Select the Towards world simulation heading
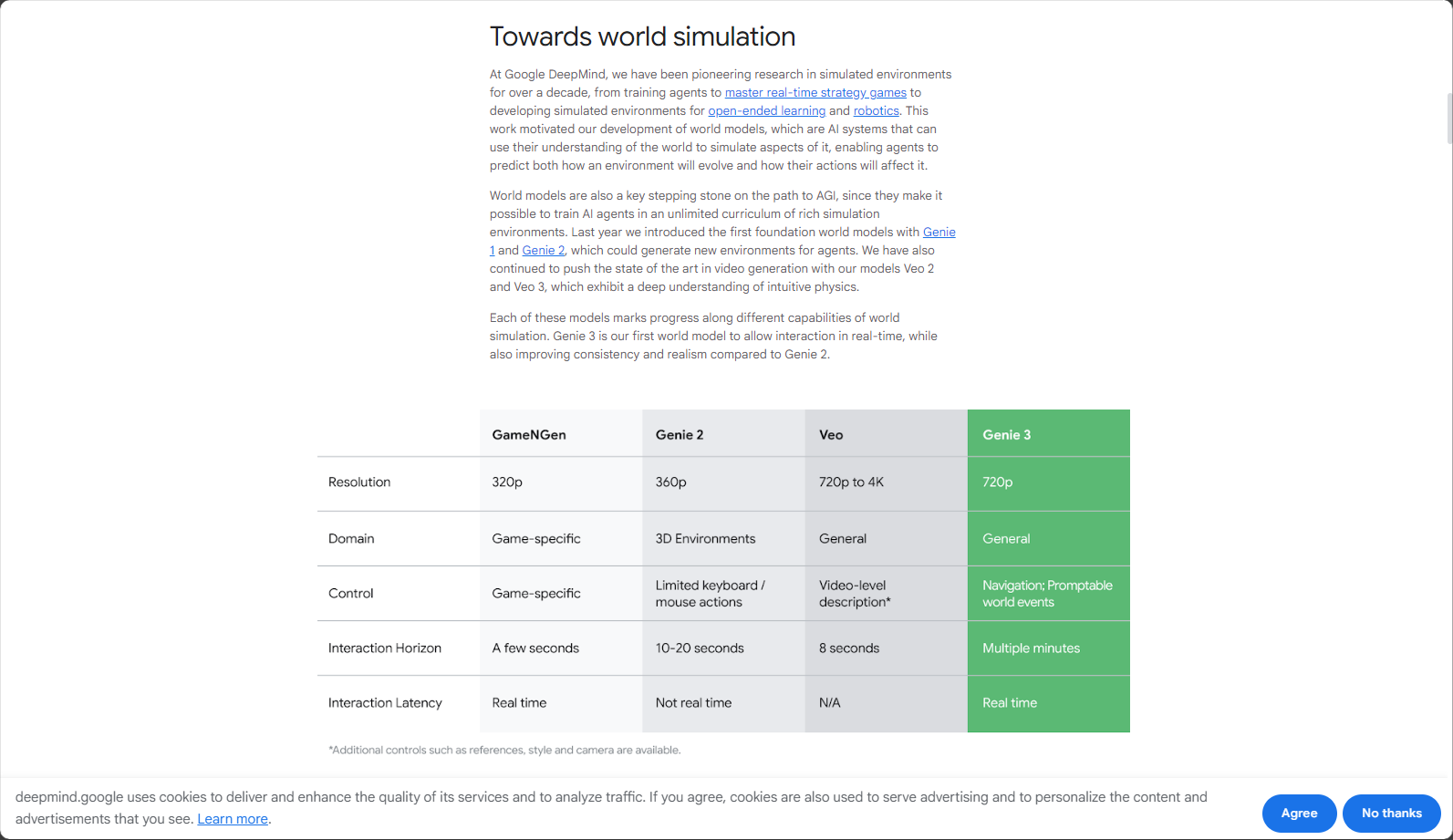This screenshot has height=840, width=1453. 642,36
